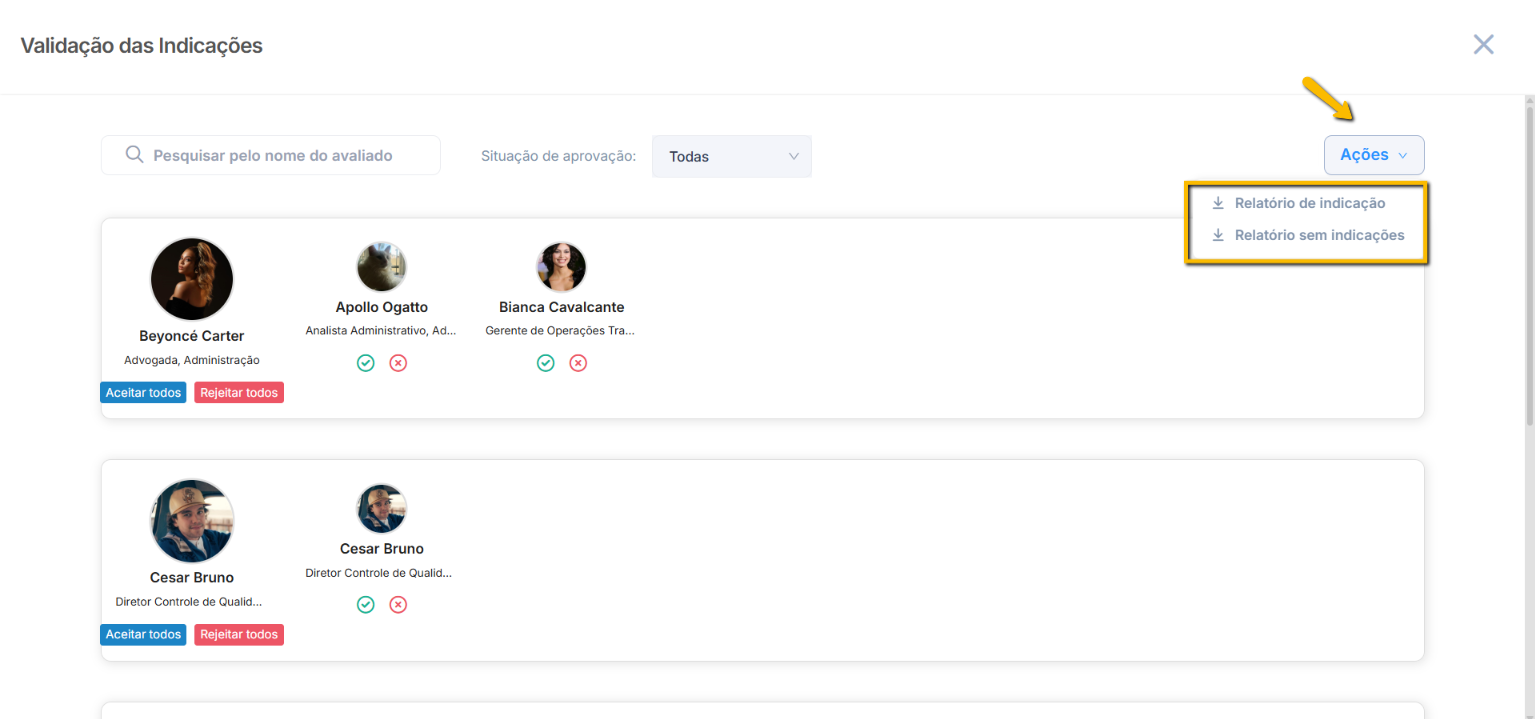Click the green accept icon under Apollo Ogatto

(366, 363)
